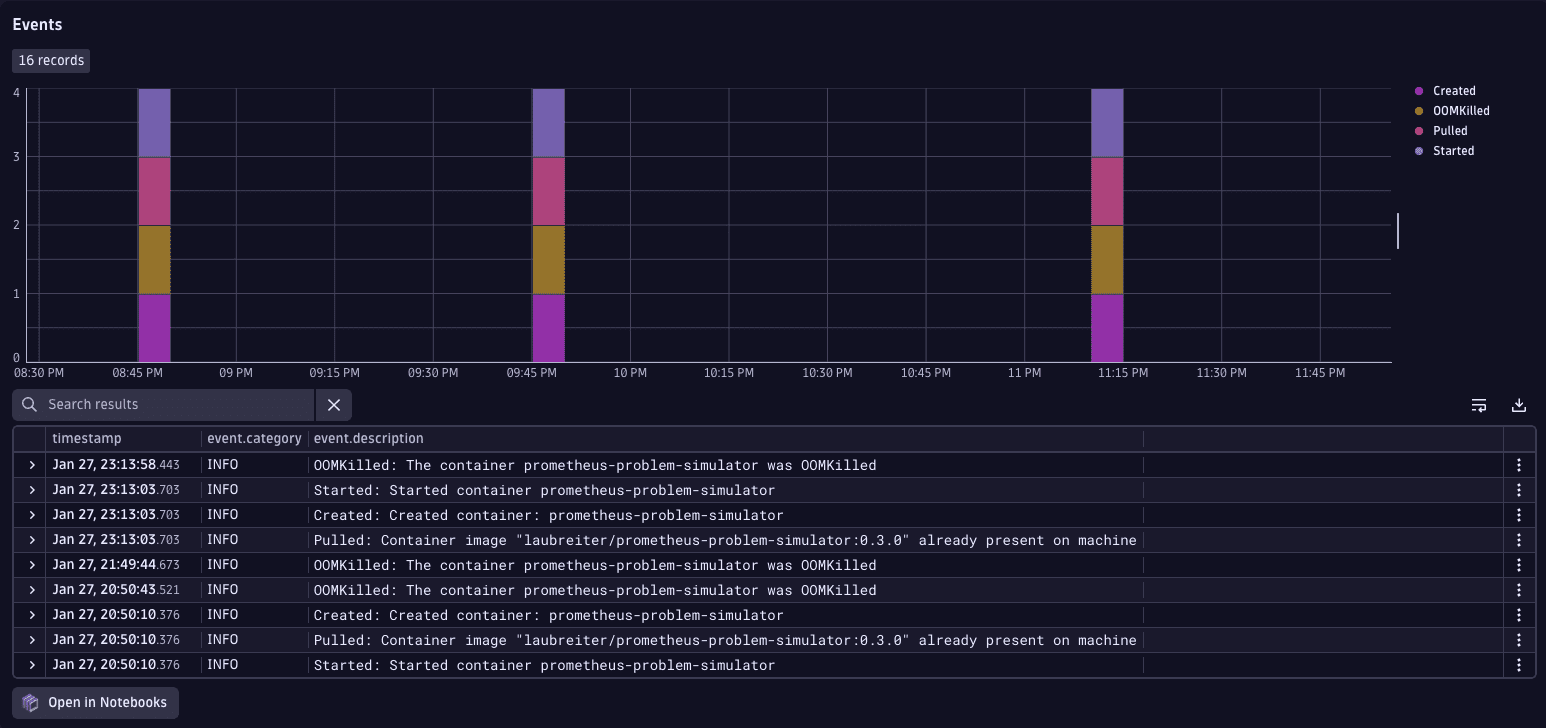Click the download results icon

coord(1519,405)
